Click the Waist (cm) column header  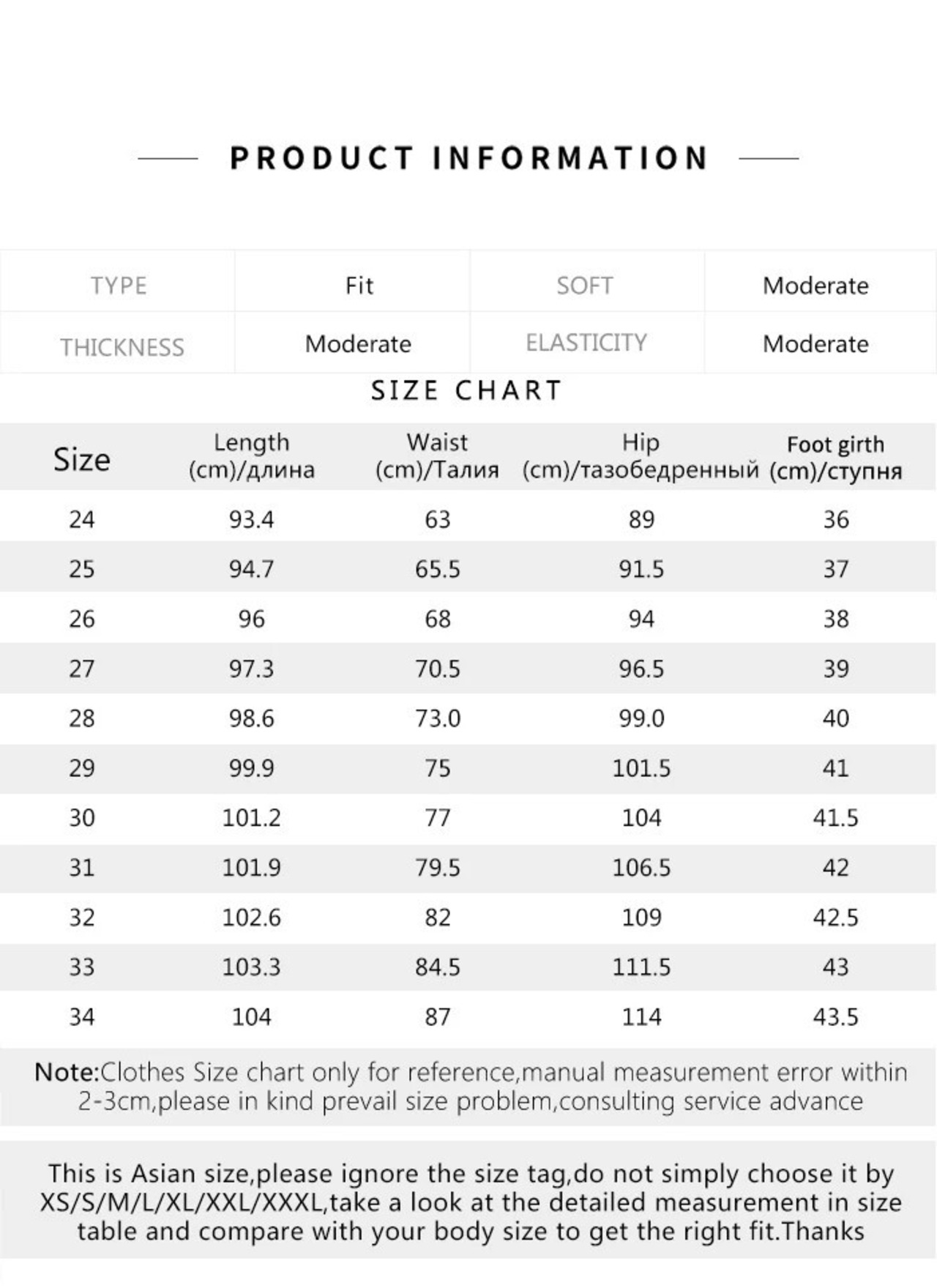(437, 455)
